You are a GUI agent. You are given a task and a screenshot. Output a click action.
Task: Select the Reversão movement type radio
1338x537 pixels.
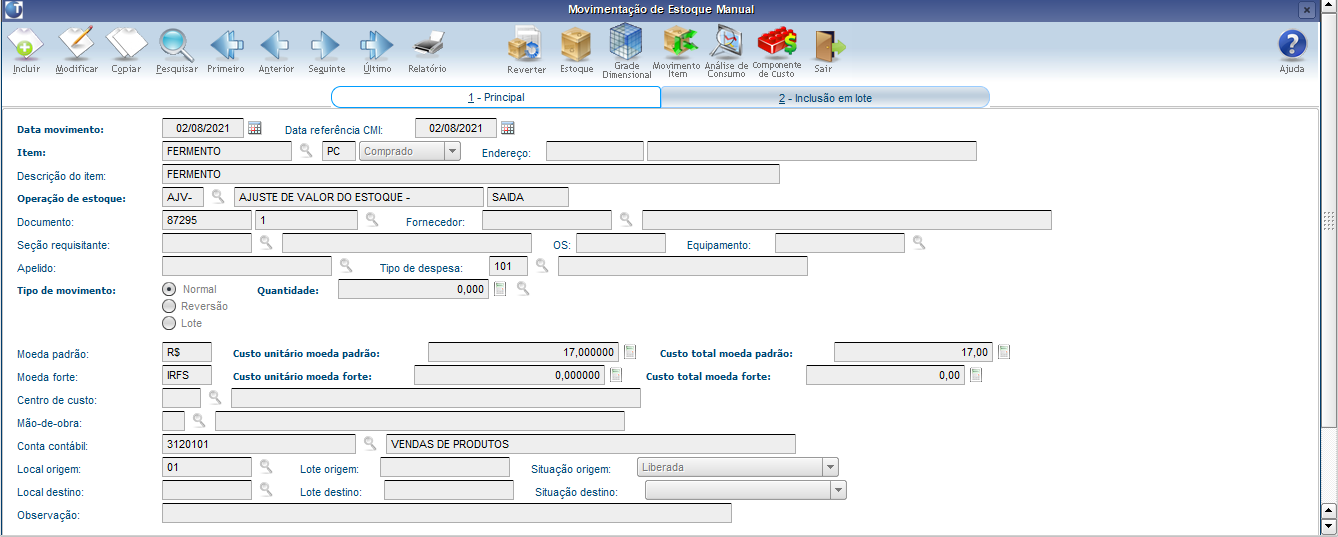pyautogui.click(x=169, y=306)
